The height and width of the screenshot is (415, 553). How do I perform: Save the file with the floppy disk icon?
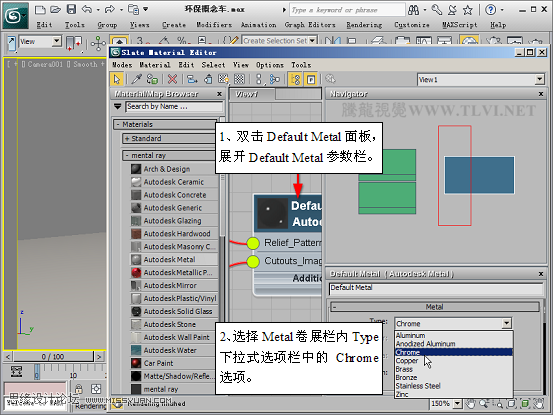tap(72, 10)
